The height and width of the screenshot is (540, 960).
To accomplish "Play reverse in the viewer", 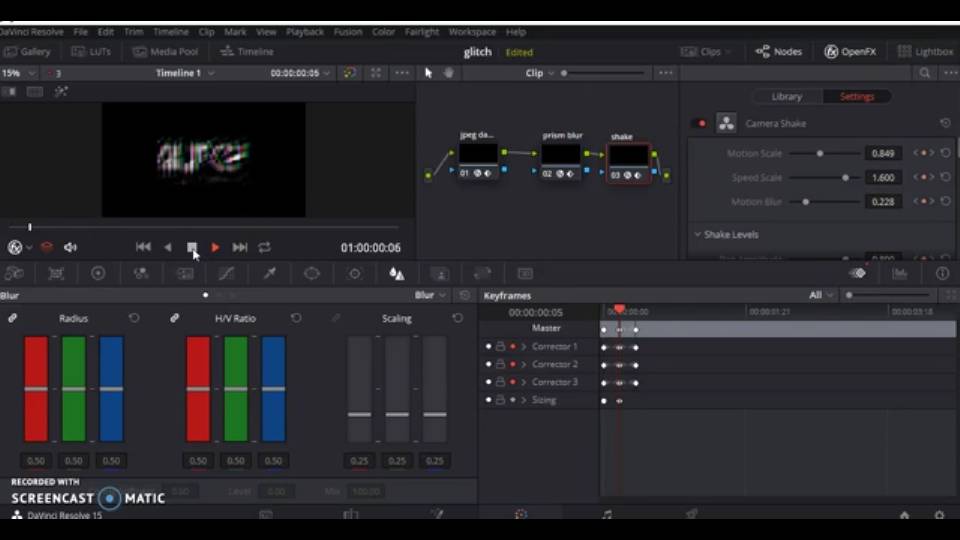I will pyautogui.click(x=168, y=247).
